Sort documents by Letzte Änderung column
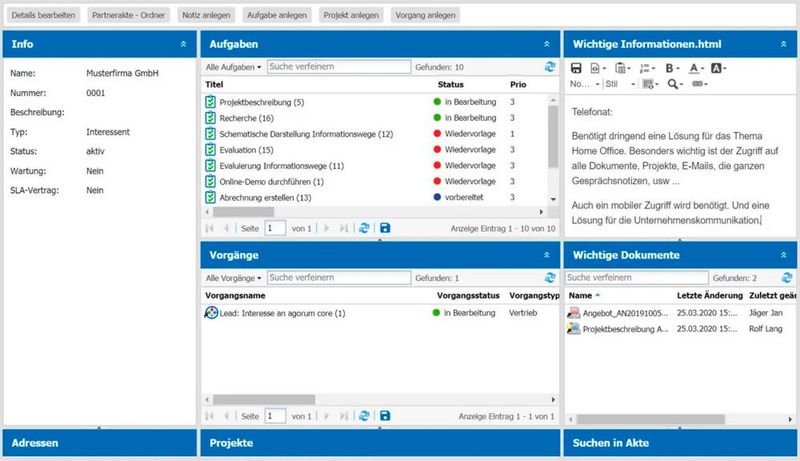The height and width of the screenshot is (461, 800). pos(710,295)
